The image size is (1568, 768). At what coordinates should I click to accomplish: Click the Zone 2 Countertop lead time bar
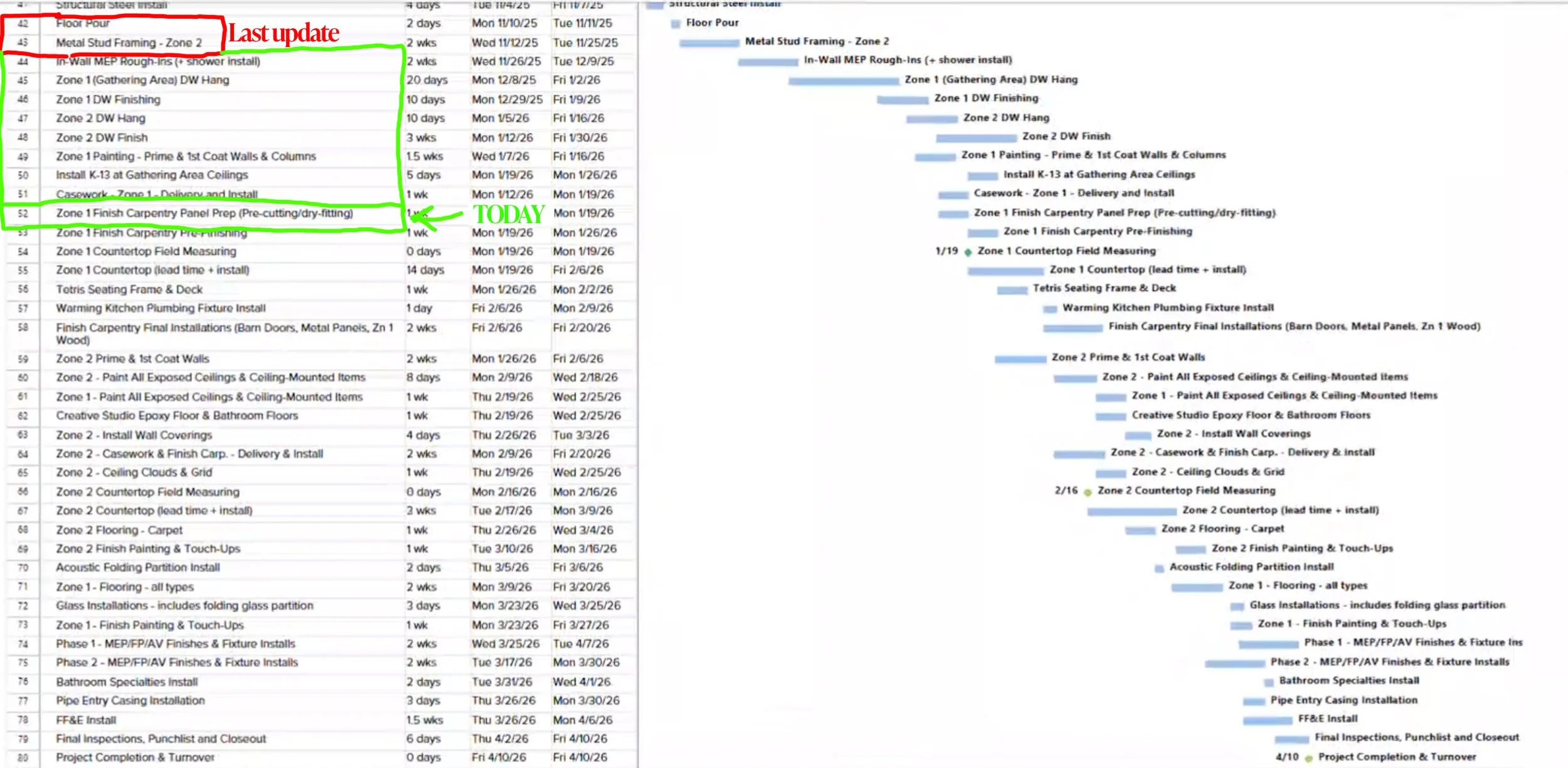1131,512
